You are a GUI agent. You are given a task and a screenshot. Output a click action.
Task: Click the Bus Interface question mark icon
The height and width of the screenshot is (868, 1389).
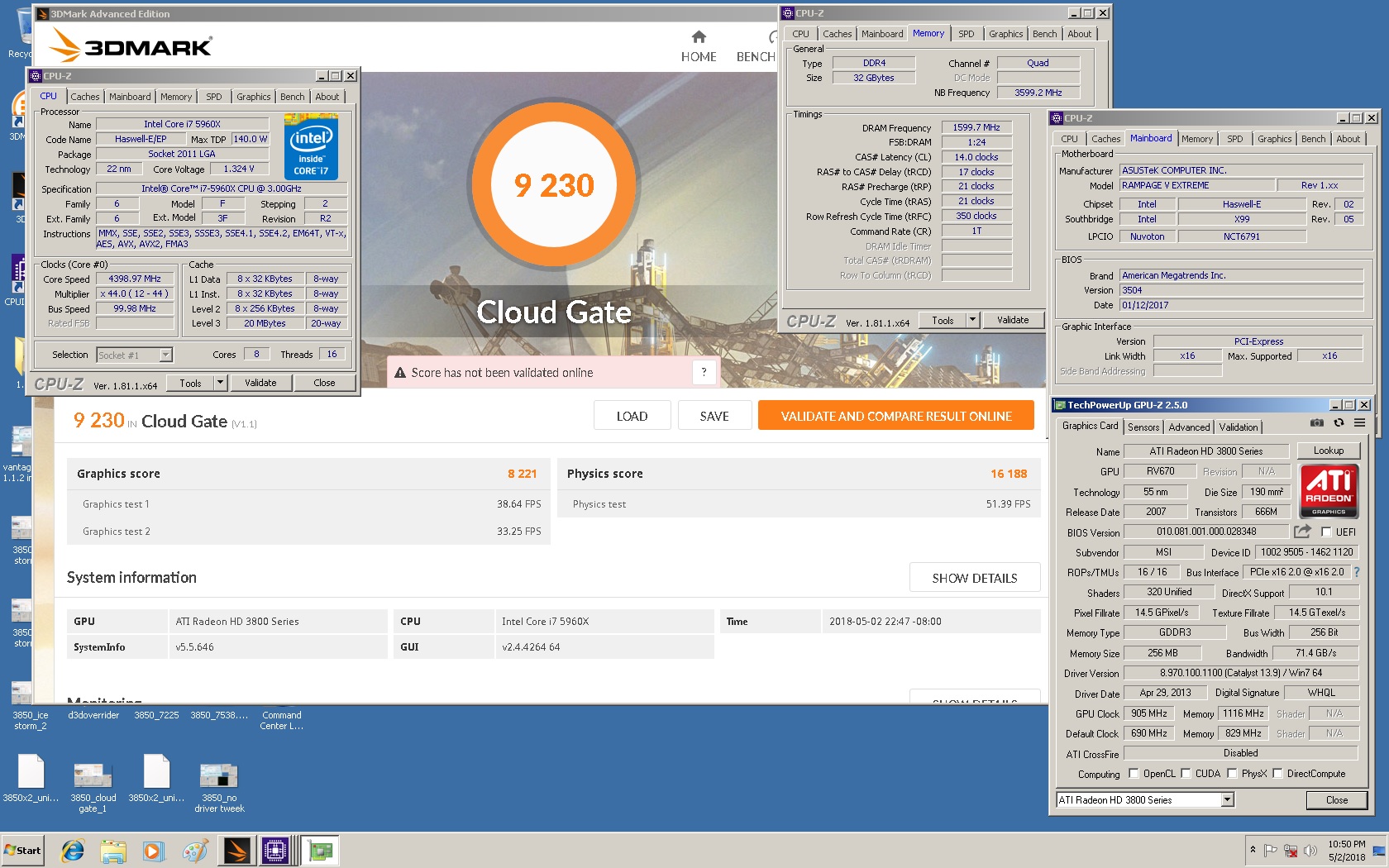[x=1356, y=572]
